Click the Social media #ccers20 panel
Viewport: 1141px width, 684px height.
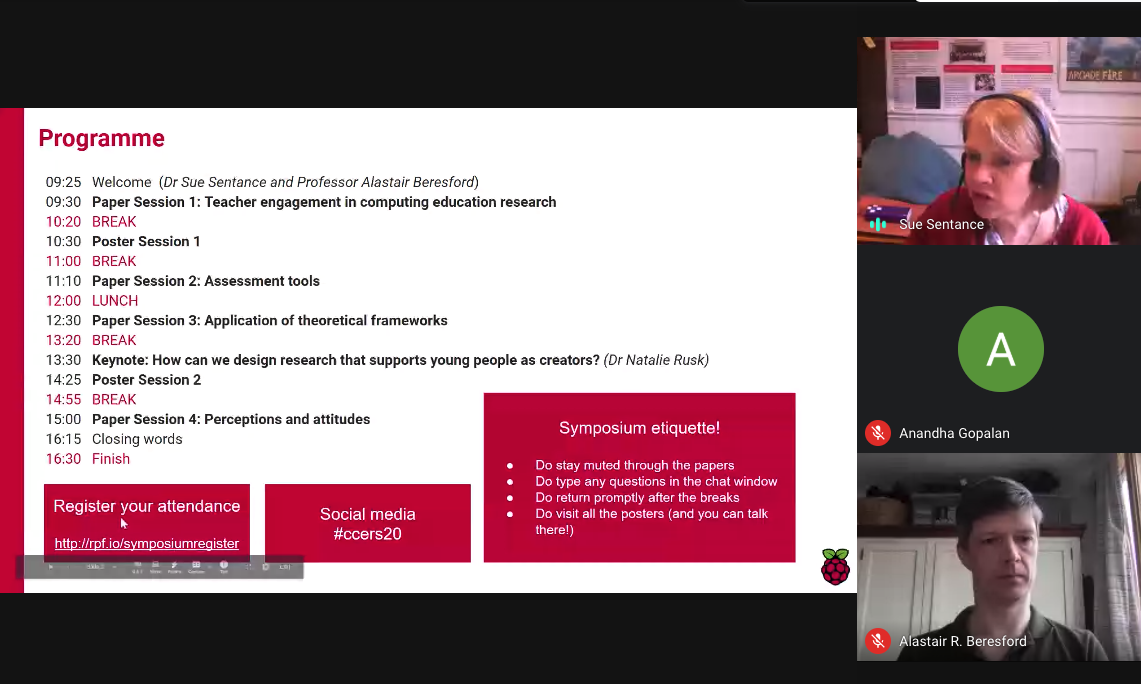click(x=367, y=522)
